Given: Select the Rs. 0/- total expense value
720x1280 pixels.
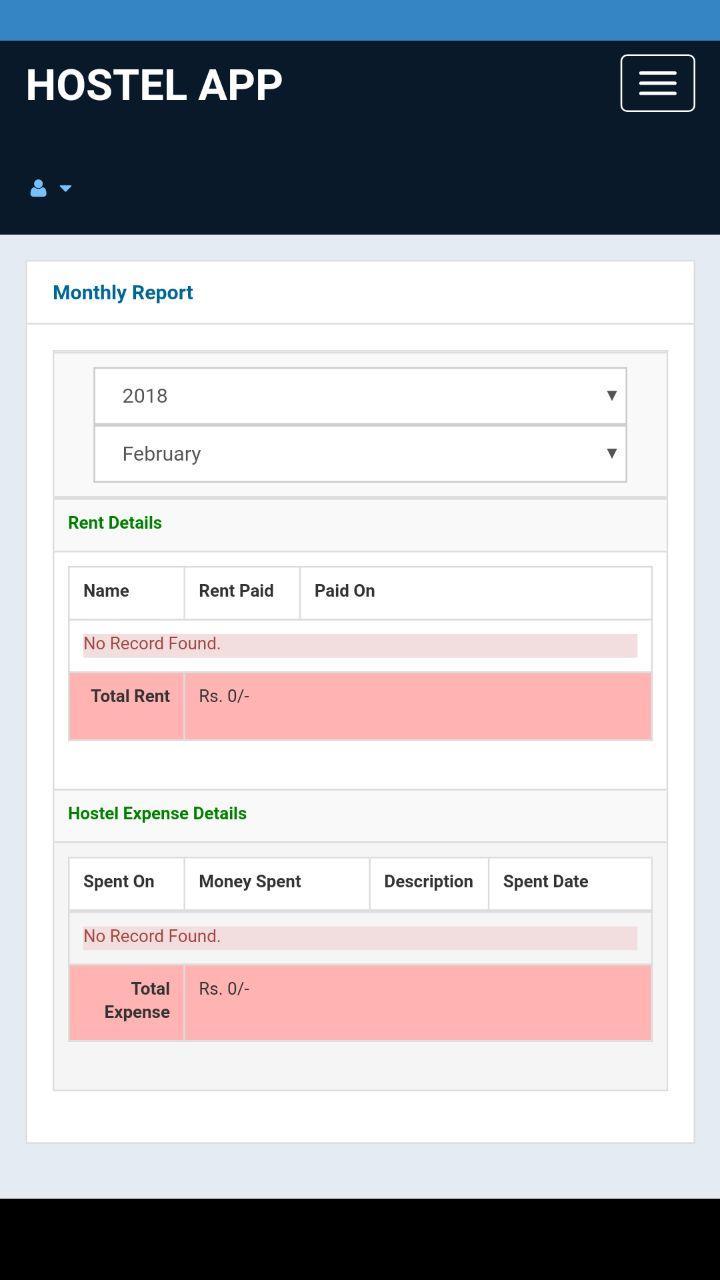Looking at the screenshot, I should [x=224, y=988].
